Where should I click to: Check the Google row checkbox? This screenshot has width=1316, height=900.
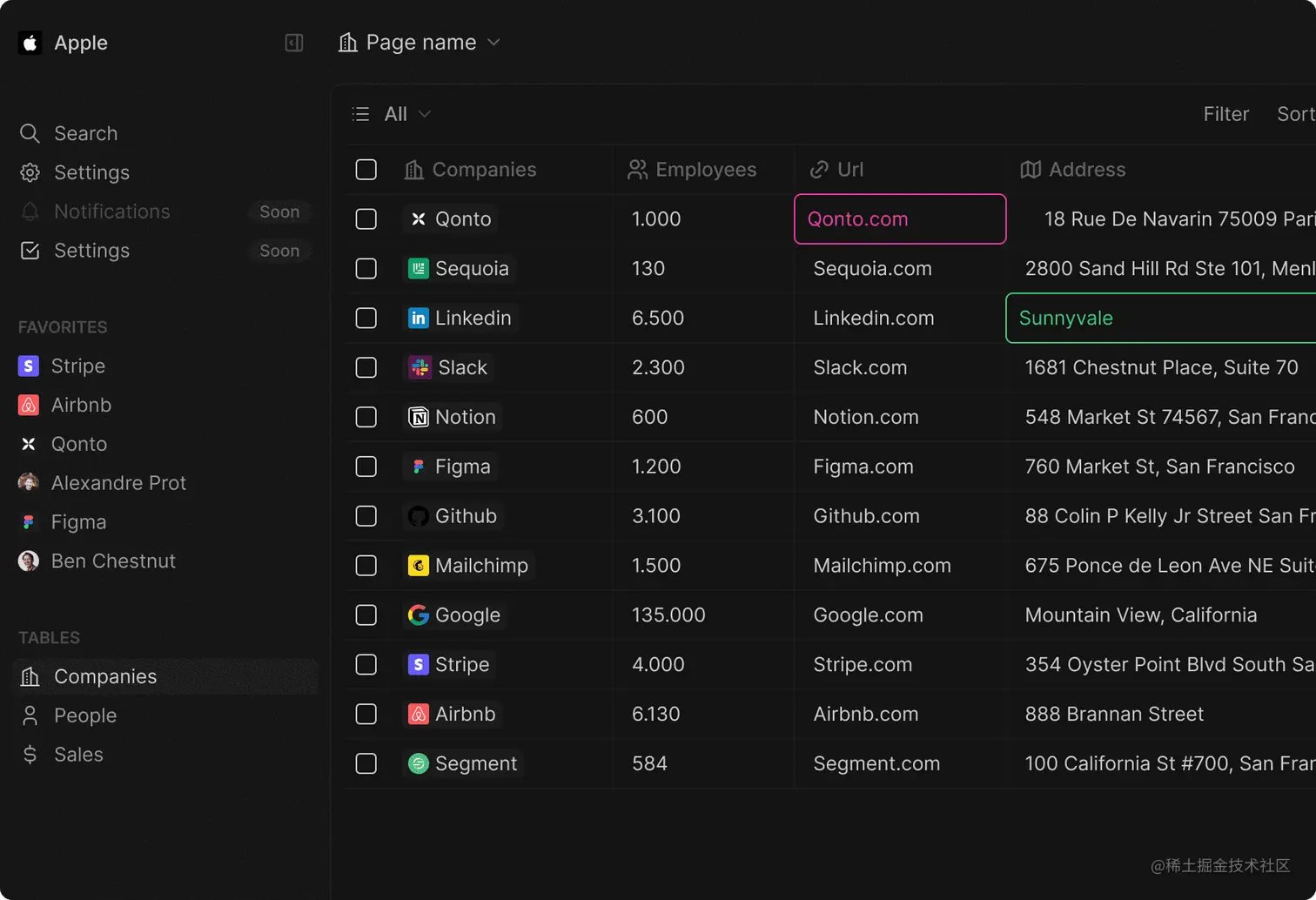pos(366,615)
